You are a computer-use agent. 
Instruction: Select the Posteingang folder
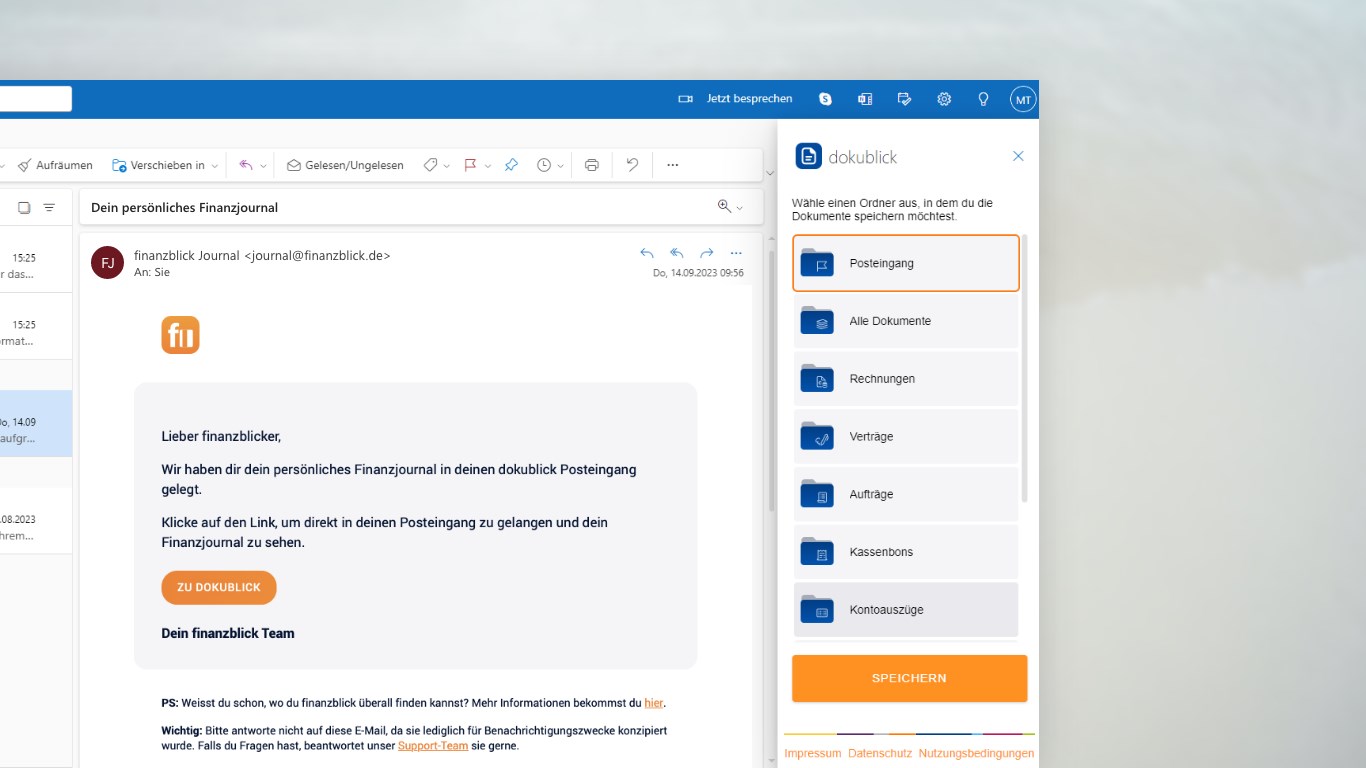pyautogui.click(x=906, y=263)
